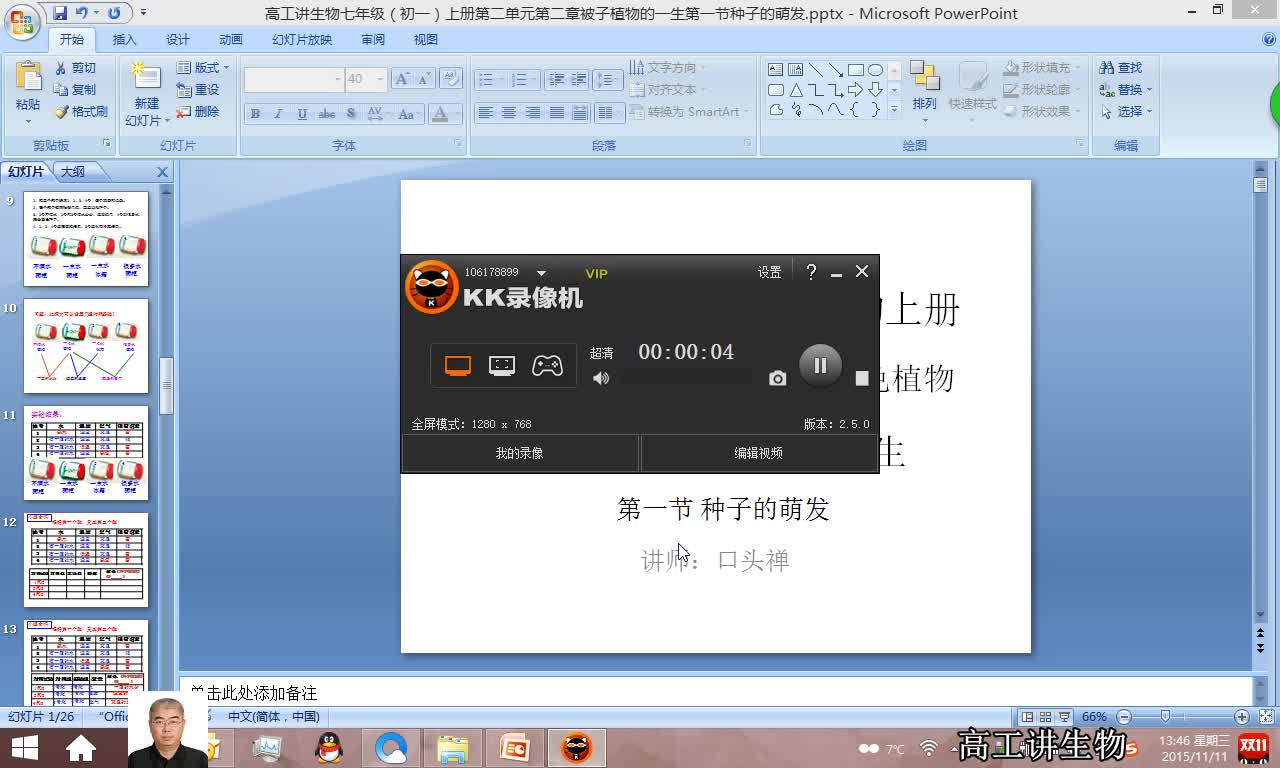Save the presentation via quick access toolbar
The width and height of the screenshot is (1280, 768).
[60, 13]
